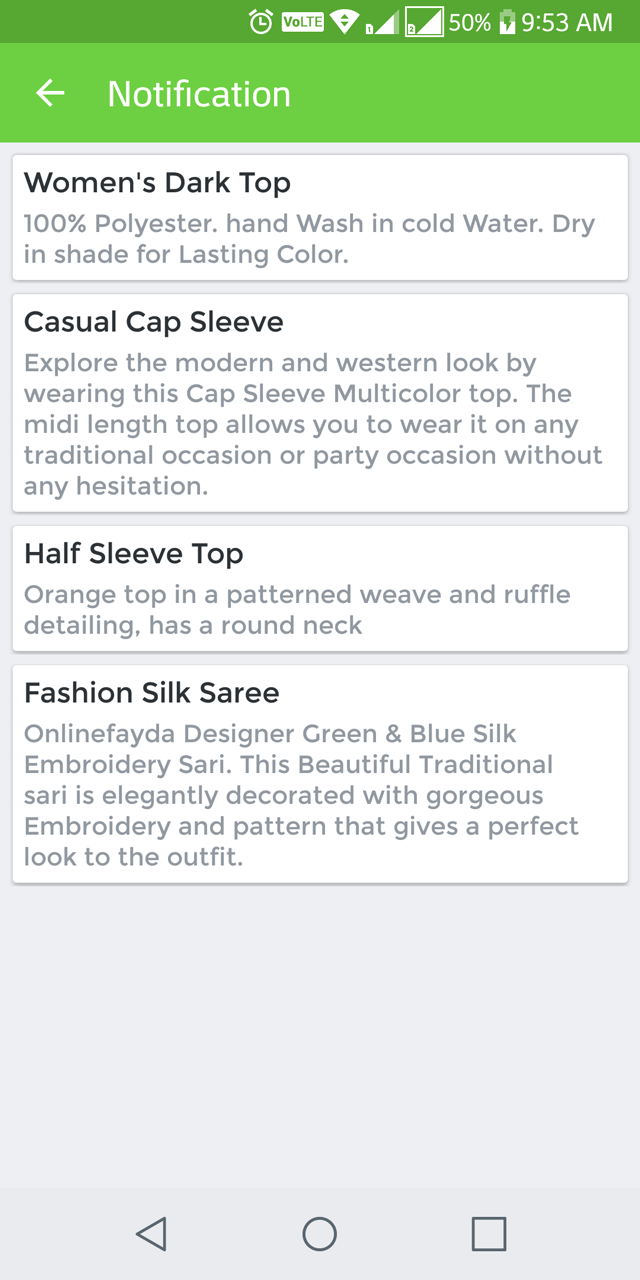Open the Women's Dark Top notification
This screenshot has width=640, height=1280.
click(320, 217)
